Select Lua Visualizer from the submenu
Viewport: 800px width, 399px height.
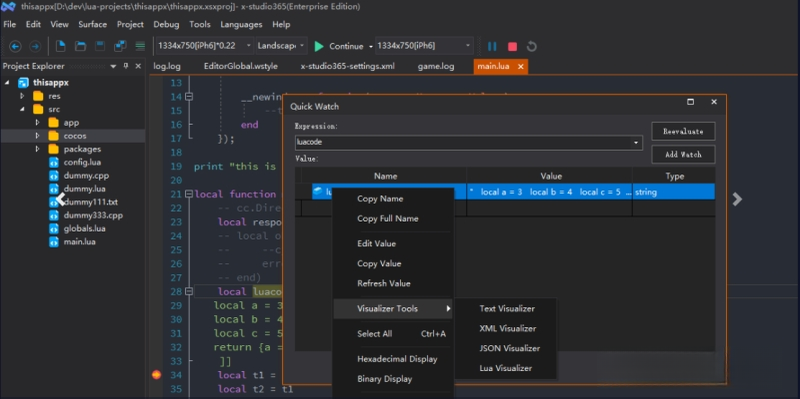(506, 368)
